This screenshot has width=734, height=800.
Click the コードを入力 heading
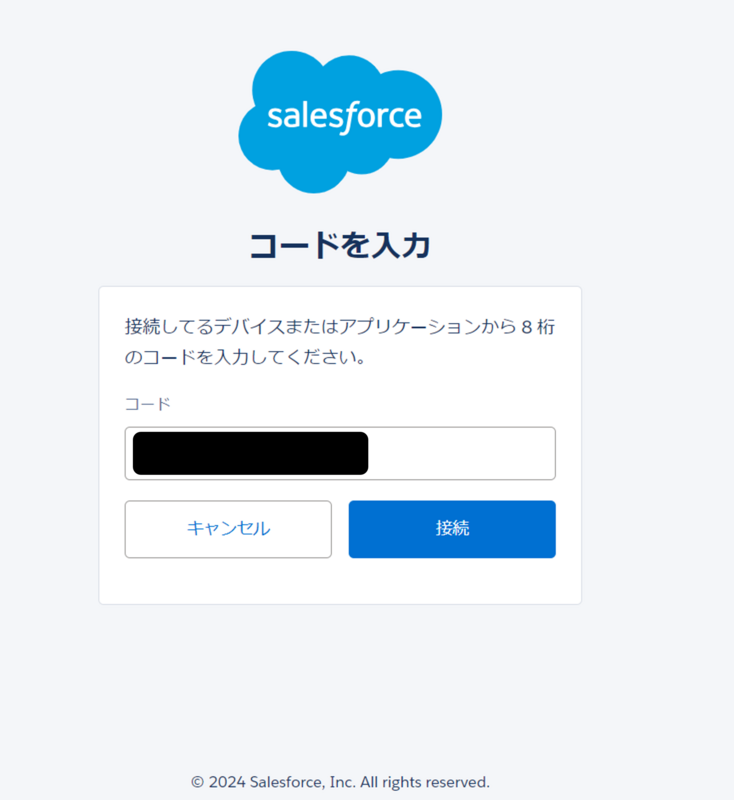(x=340, y=245)
